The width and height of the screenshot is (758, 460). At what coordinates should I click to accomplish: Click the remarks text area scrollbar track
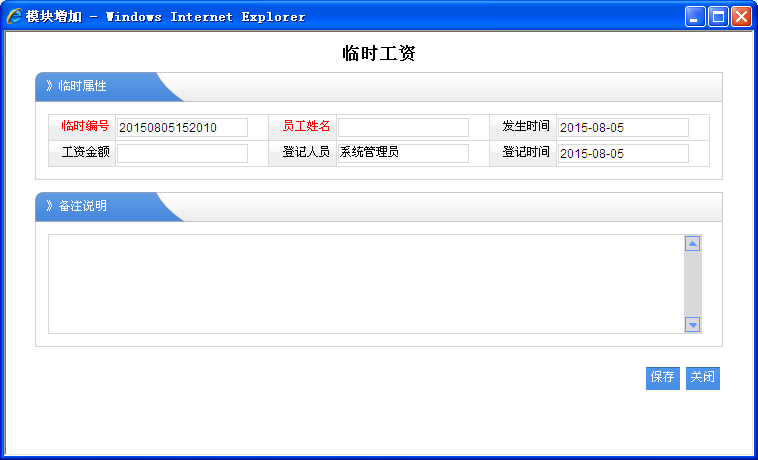pos(692,284)
